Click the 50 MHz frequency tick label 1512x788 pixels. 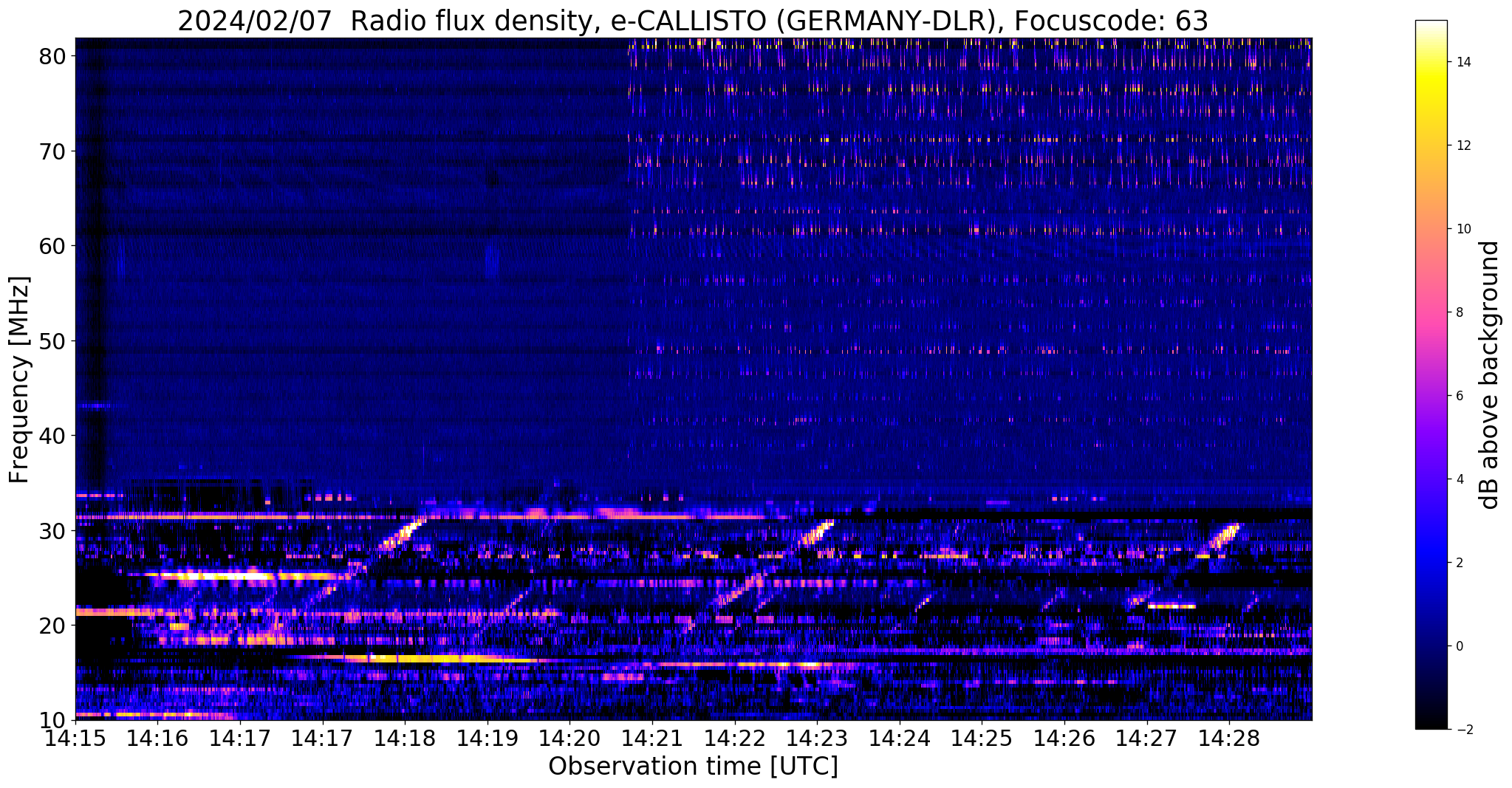click(x=52, y=341)
